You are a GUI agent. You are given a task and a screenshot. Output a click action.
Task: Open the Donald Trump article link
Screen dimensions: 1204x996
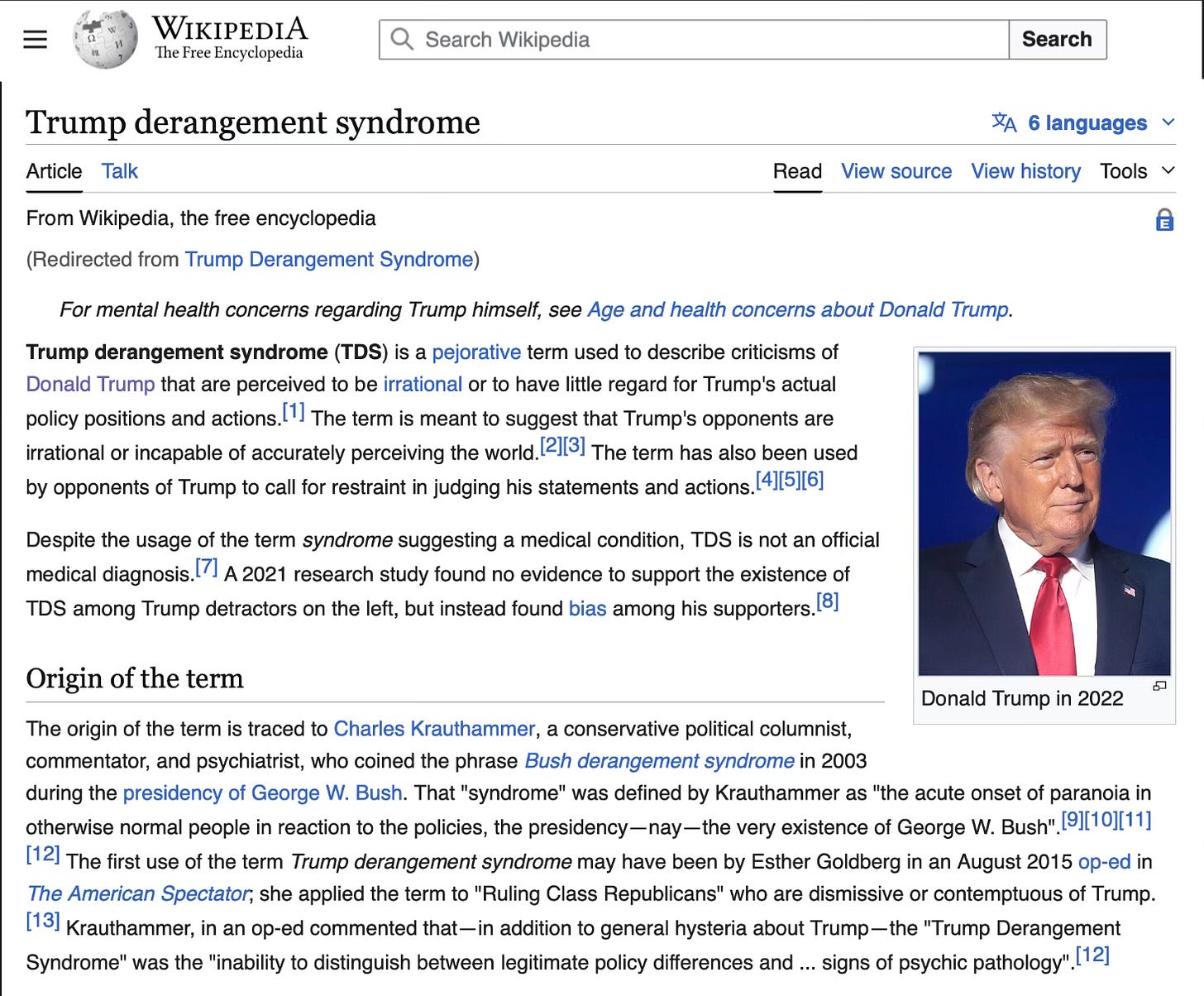(90, 385)
